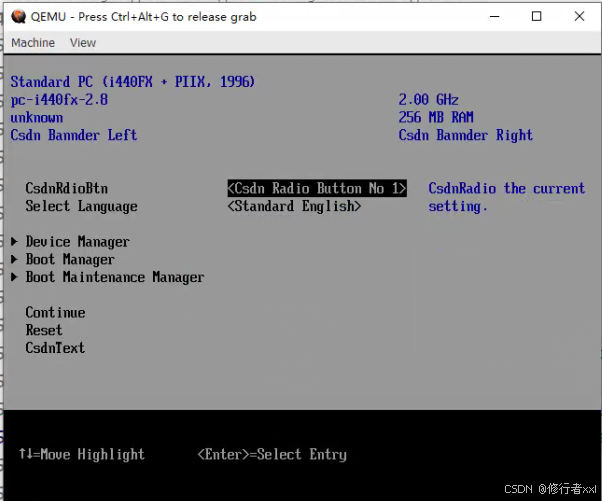Select the Select Language label
Viewport: 602px width, 501px height.
81,207
